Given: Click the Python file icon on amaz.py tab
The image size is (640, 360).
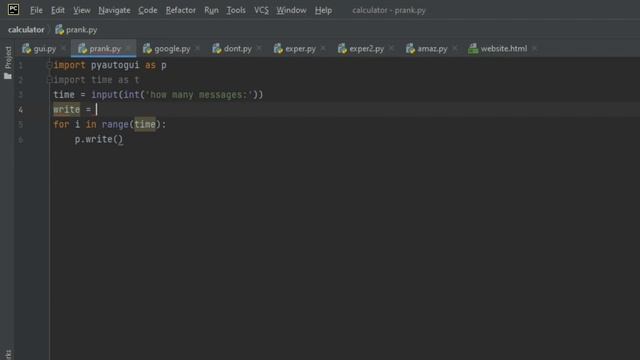Looking at the screenshot, I should 410,49.
